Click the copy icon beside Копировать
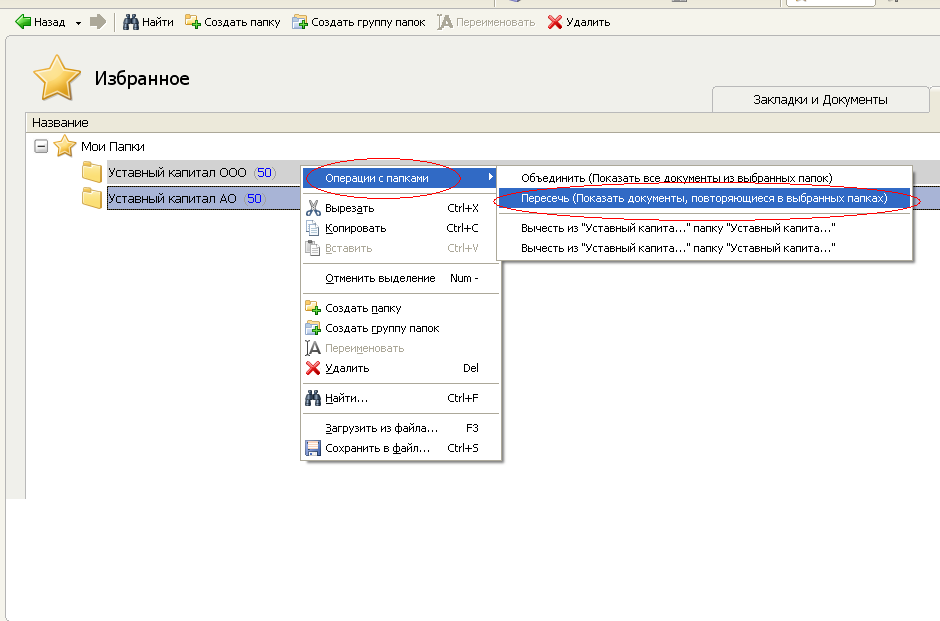This screenshot has width=940, height=621. (x=313, y=228)
